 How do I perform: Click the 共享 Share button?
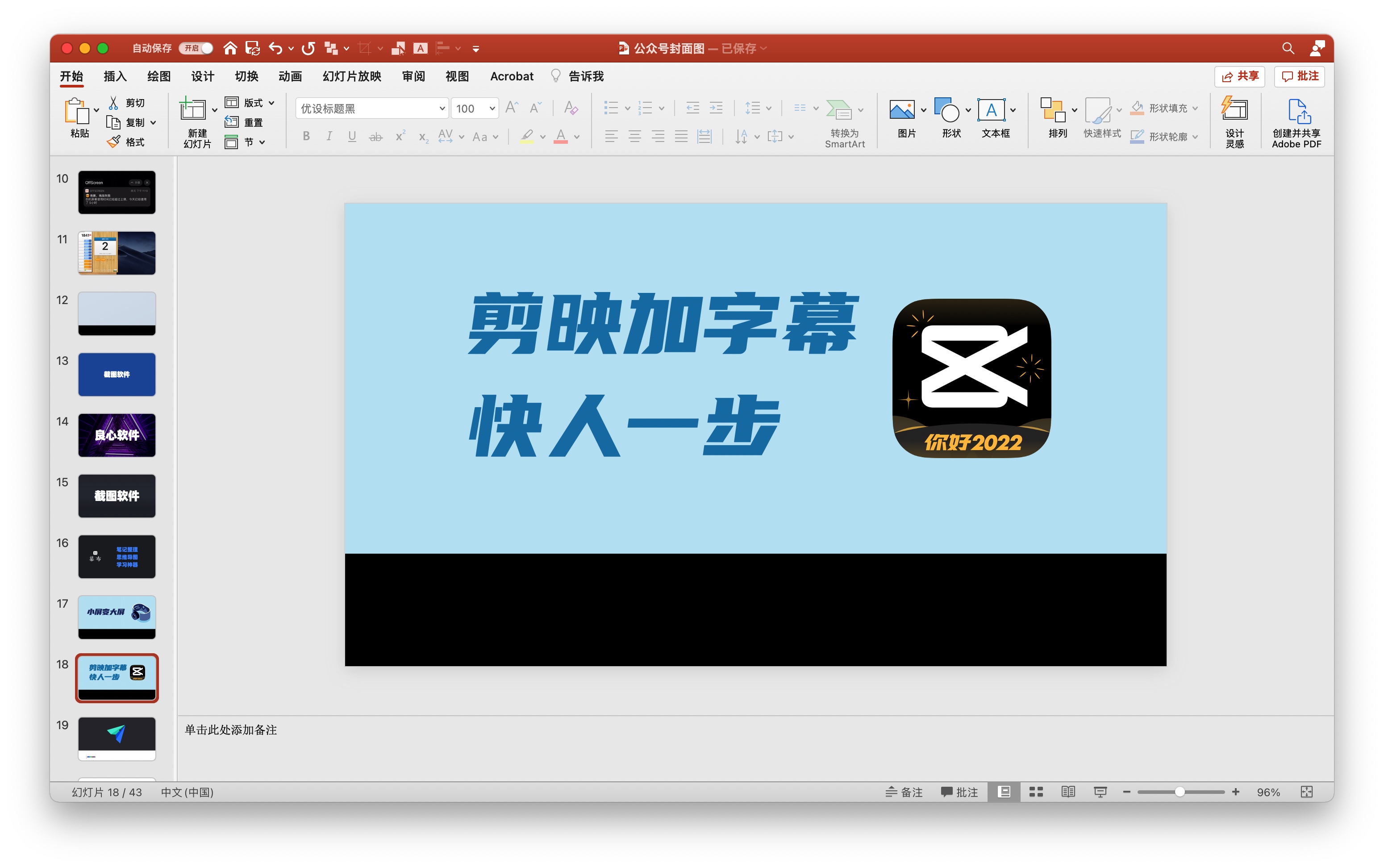[1239, 76]
